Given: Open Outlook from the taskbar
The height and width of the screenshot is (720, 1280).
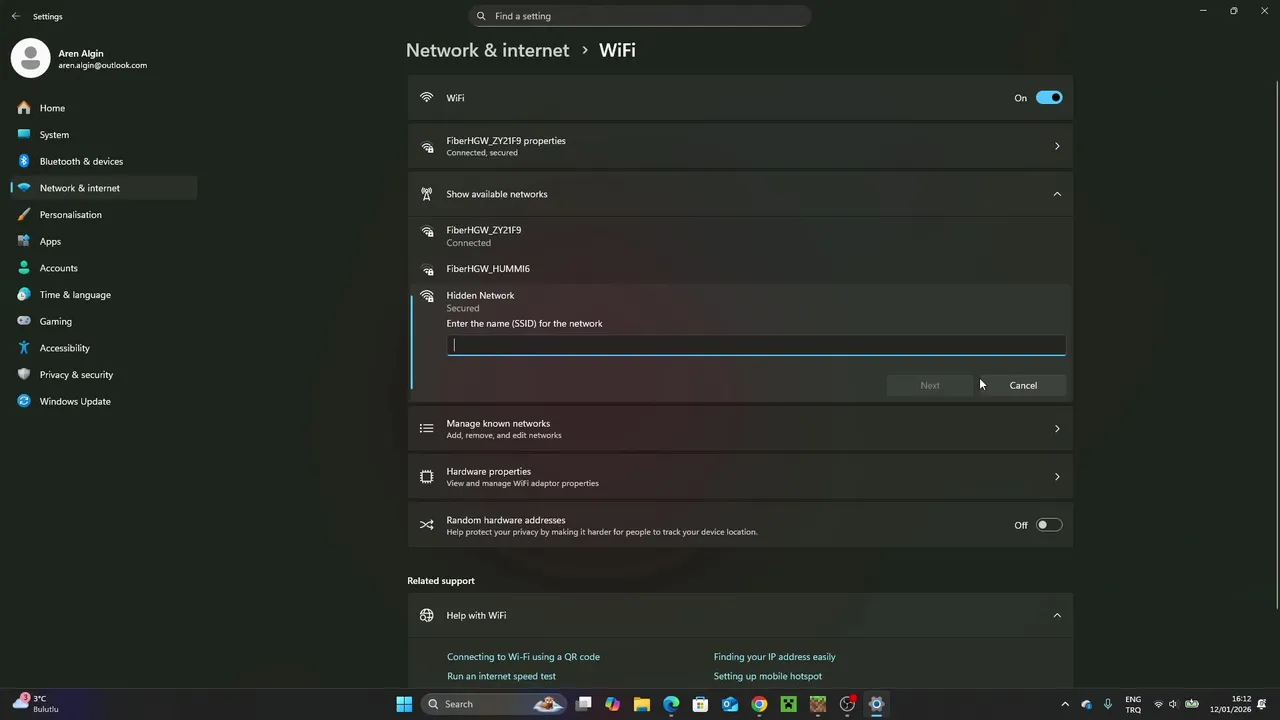Looking at the screenshot, I should pos(730,704).
